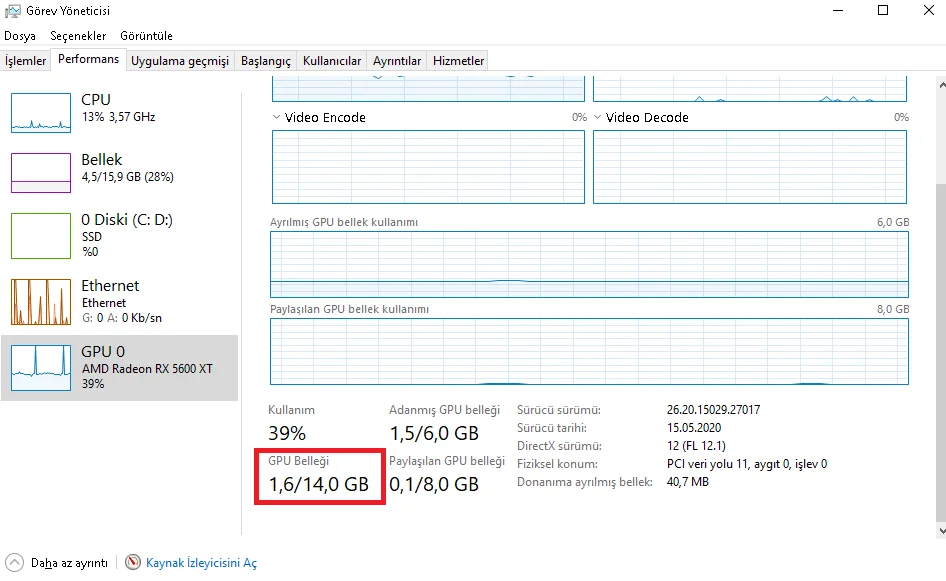Click the GPU 0 graph icon
The height and width of the screenshot is (581, 946).
pos(41,367)
